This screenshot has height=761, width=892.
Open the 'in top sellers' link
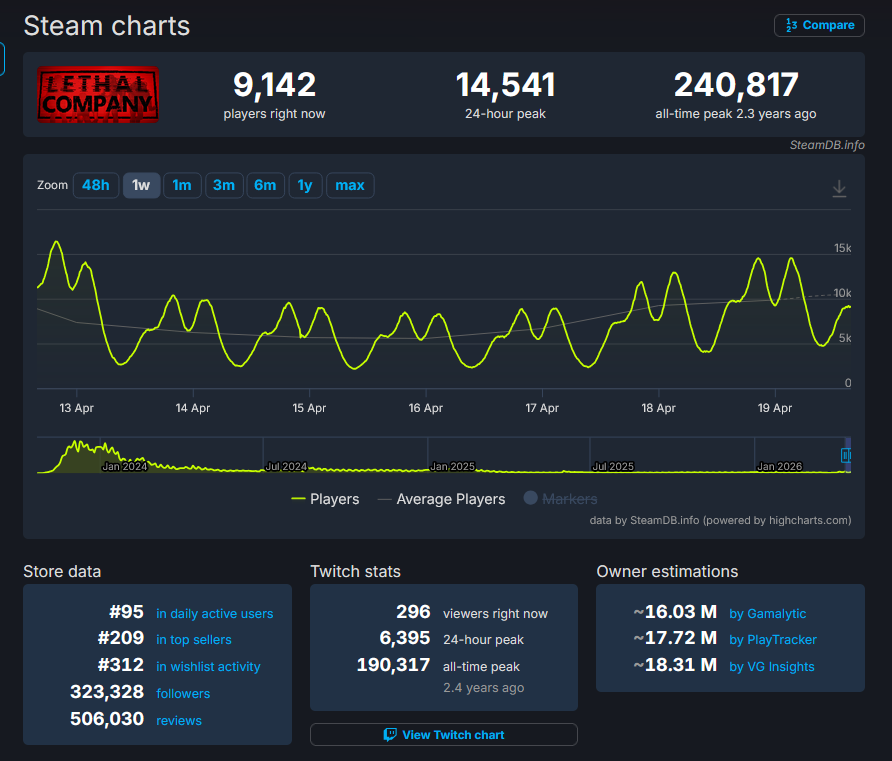(x=193, y=640)
